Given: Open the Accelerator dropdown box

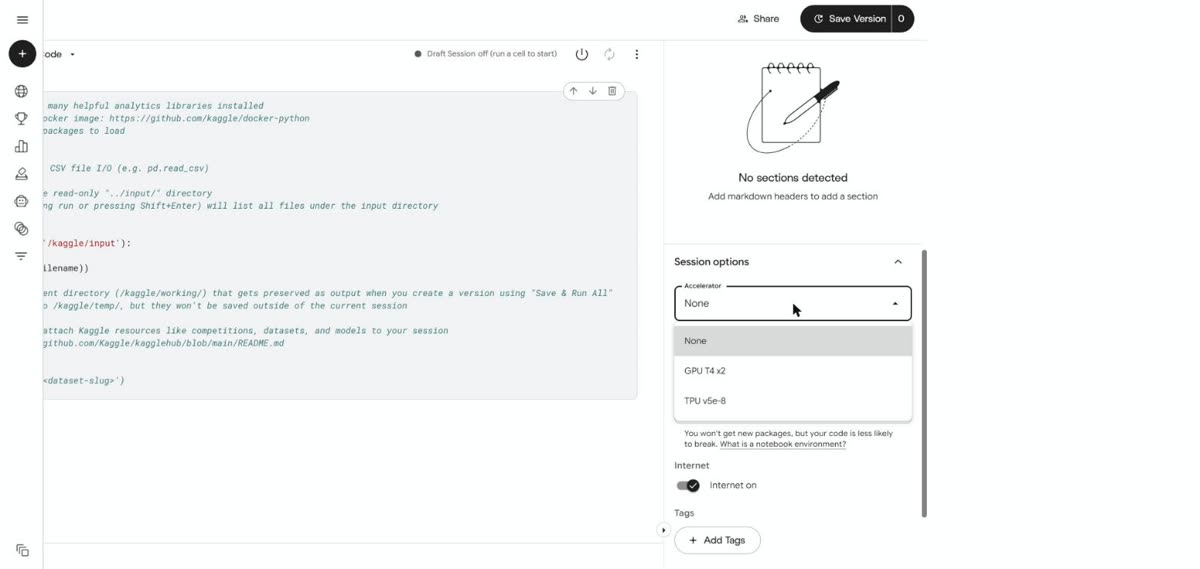Looking at the screenshot, I should 793,303.
